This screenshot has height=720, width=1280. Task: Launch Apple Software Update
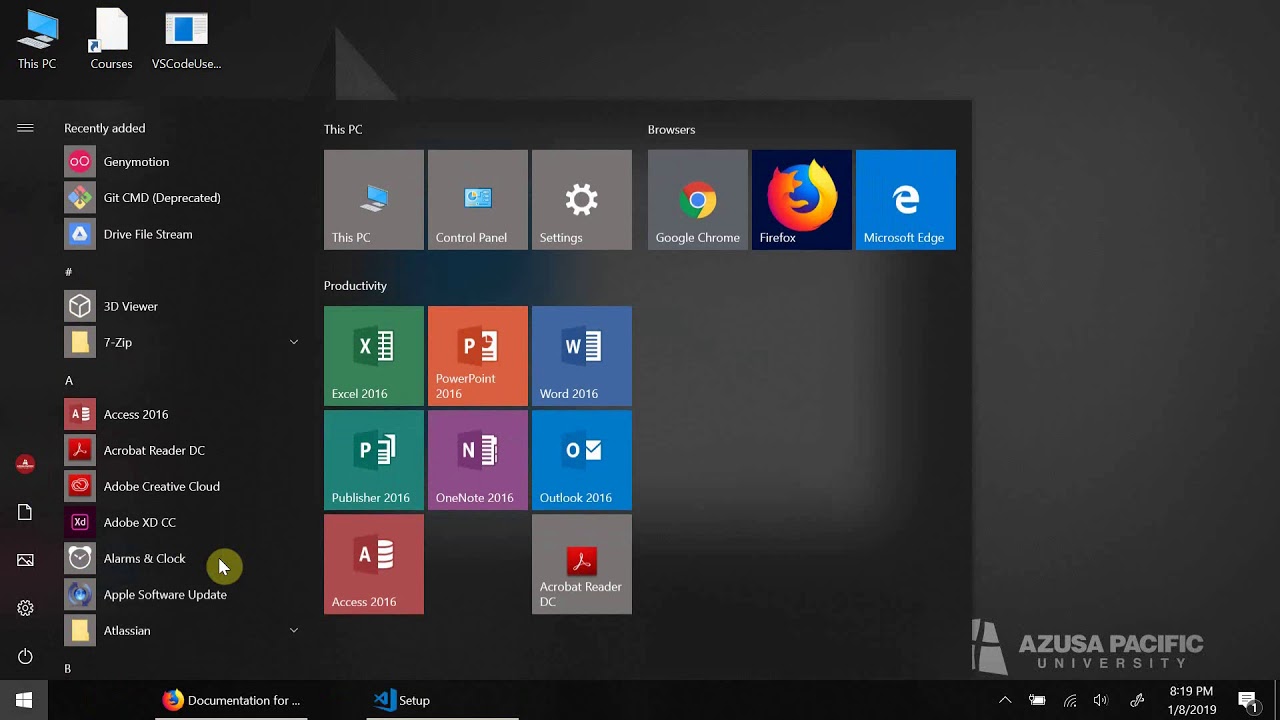click(182, 594)
